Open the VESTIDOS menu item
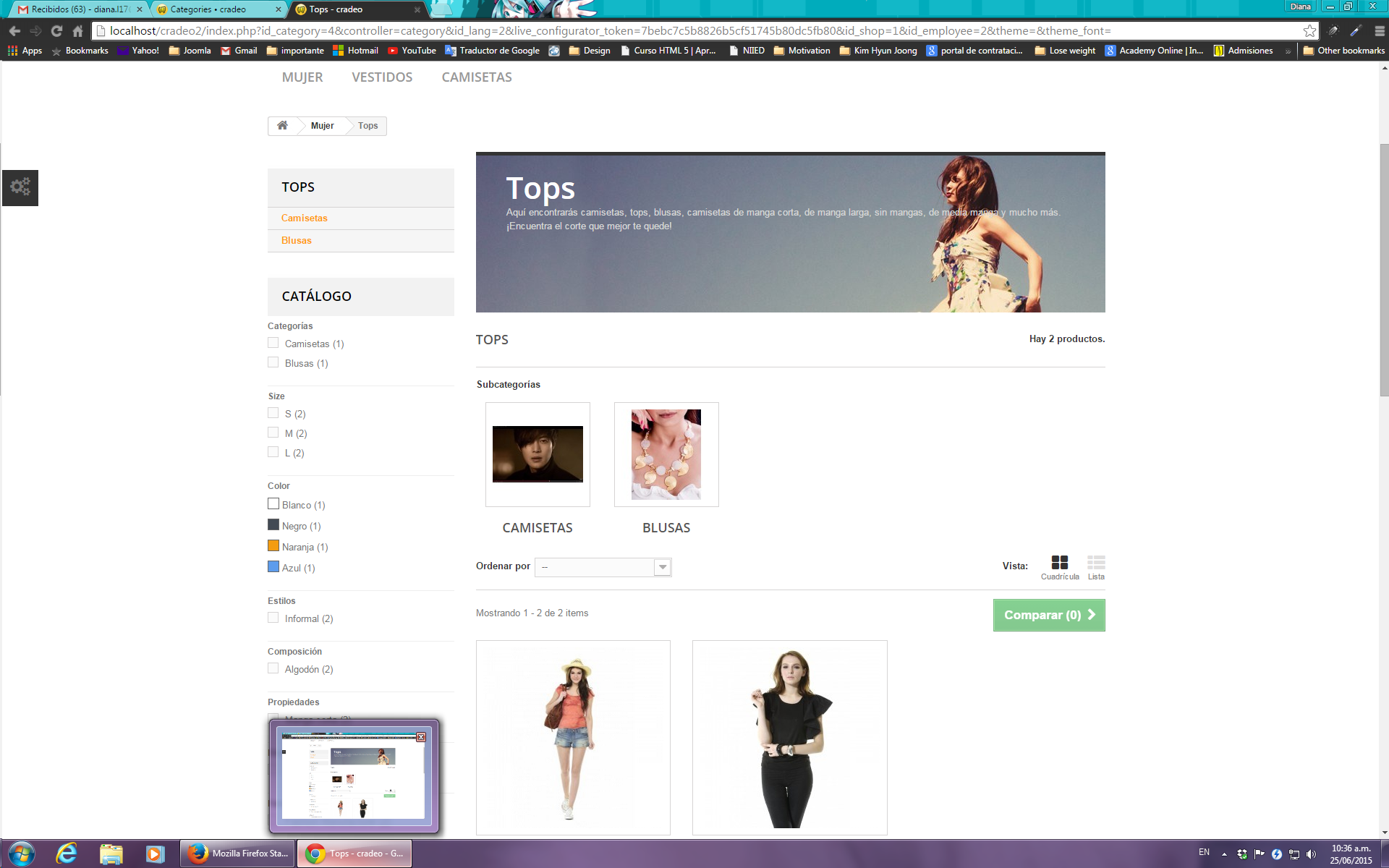1389x868 pixels. (x=382, y=77)
